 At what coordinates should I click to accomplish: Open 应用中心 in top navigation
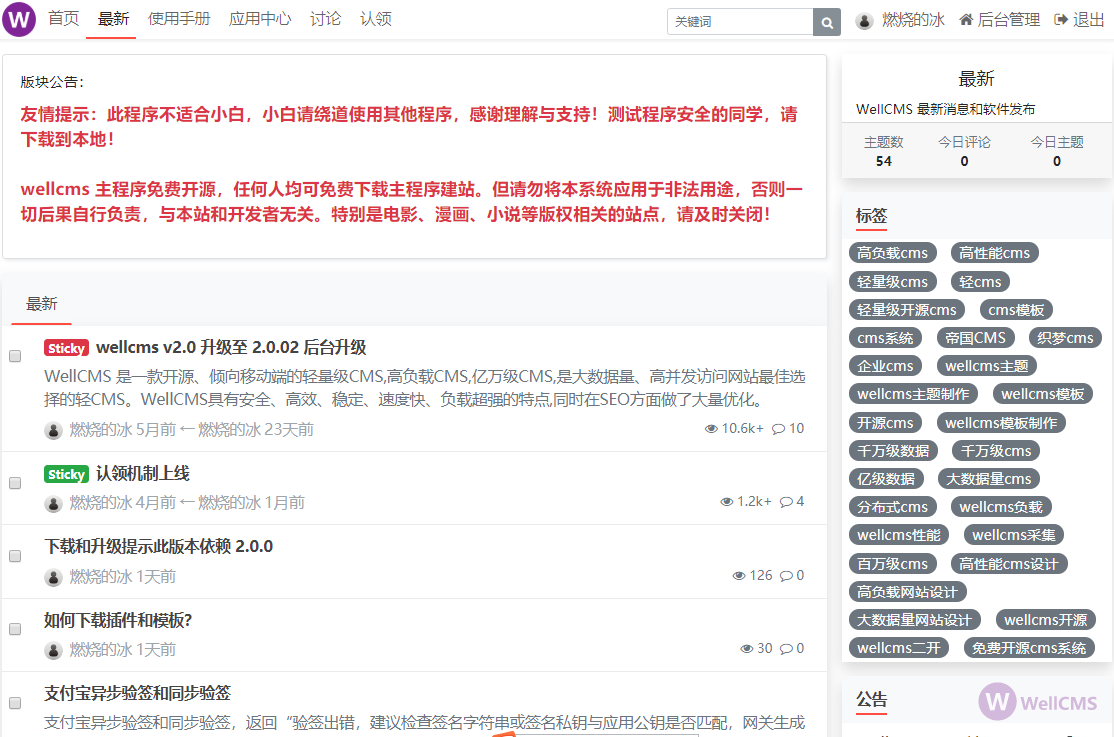260,19
